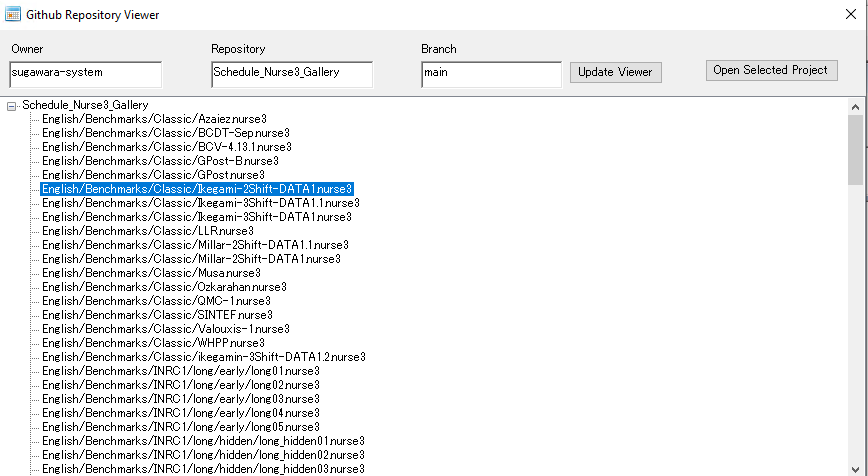
Task: Select Ikegami-3Shift-DATA1.nurse3 file
Action: (197, 217)
